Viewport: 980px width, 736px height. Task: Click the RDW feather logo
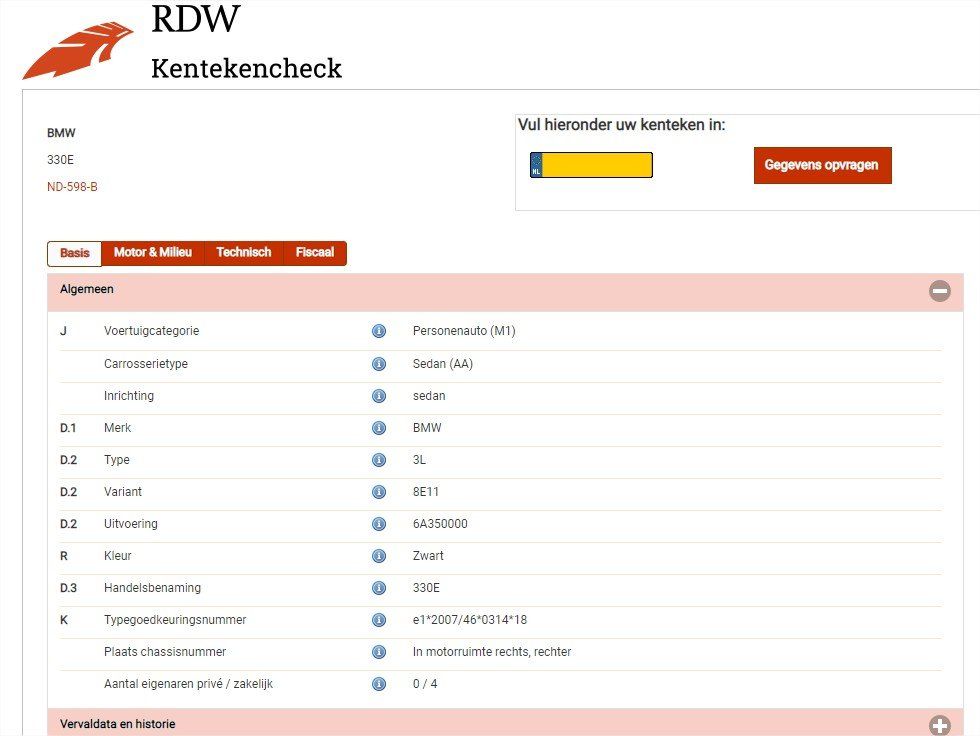coord(78,51)
